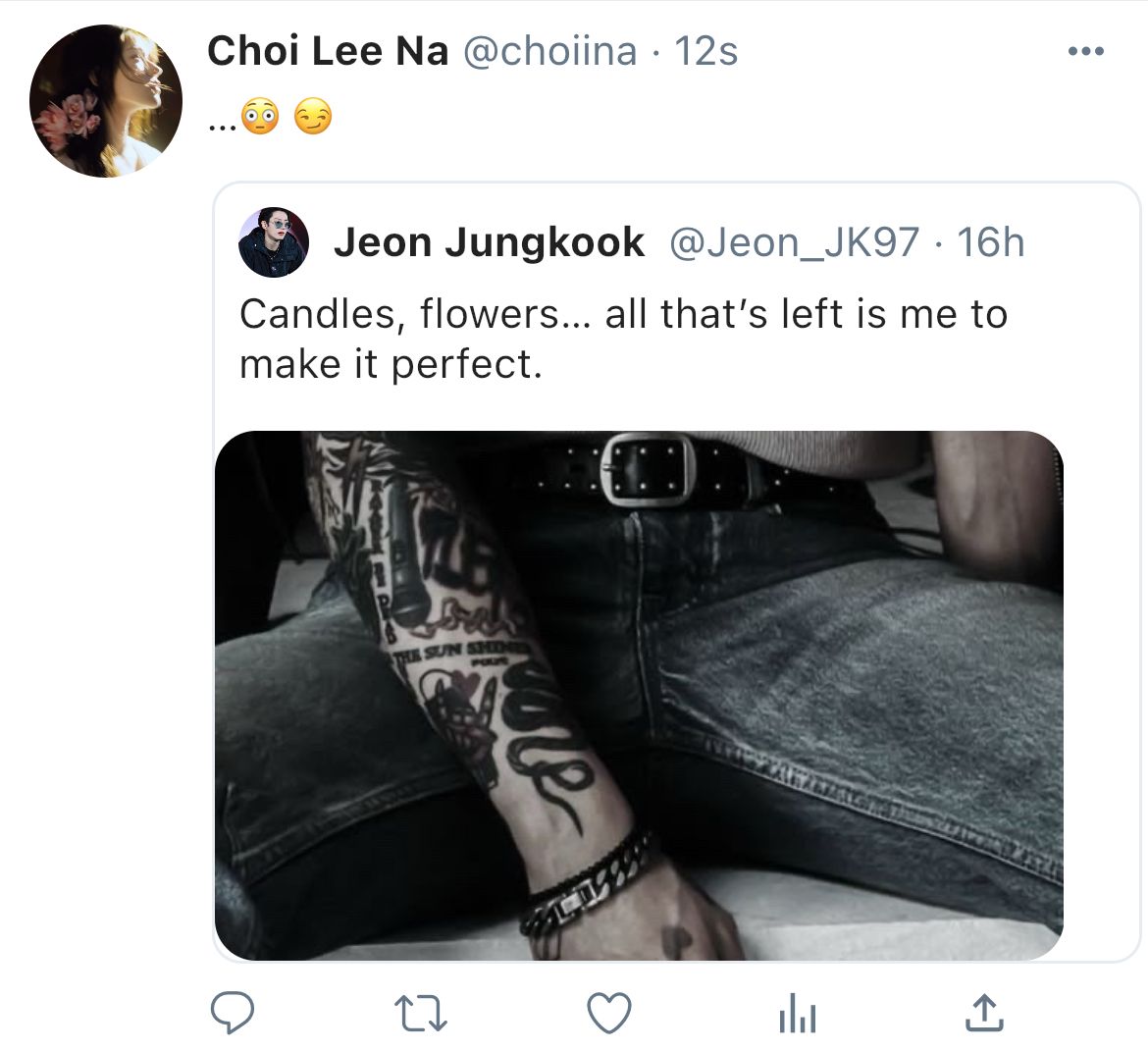Viewport: 1148px width, 1051px height.
Task: Visit the @choiina handle link
Action: (x=549, y=51)
